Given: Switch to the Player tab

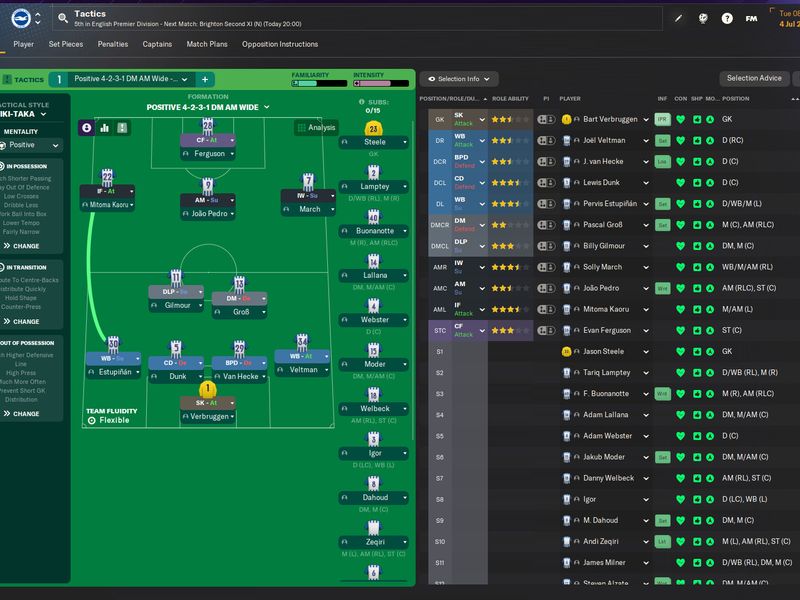Looking at the screenshot, I should tap(23, 44).
